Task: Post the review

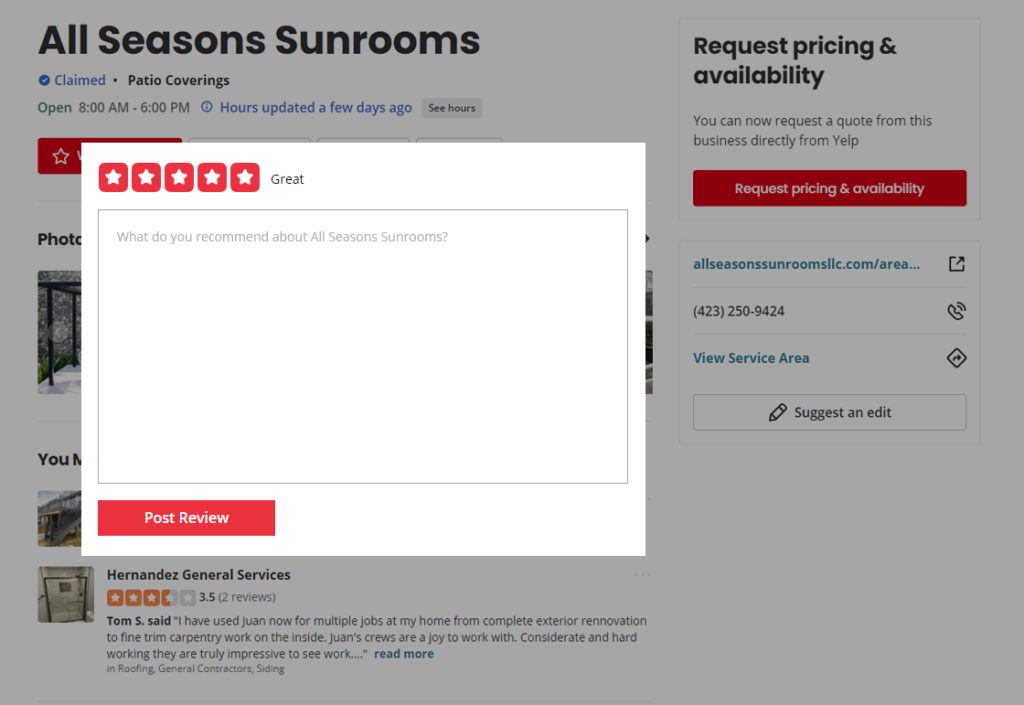Action: tap(186, 518)
